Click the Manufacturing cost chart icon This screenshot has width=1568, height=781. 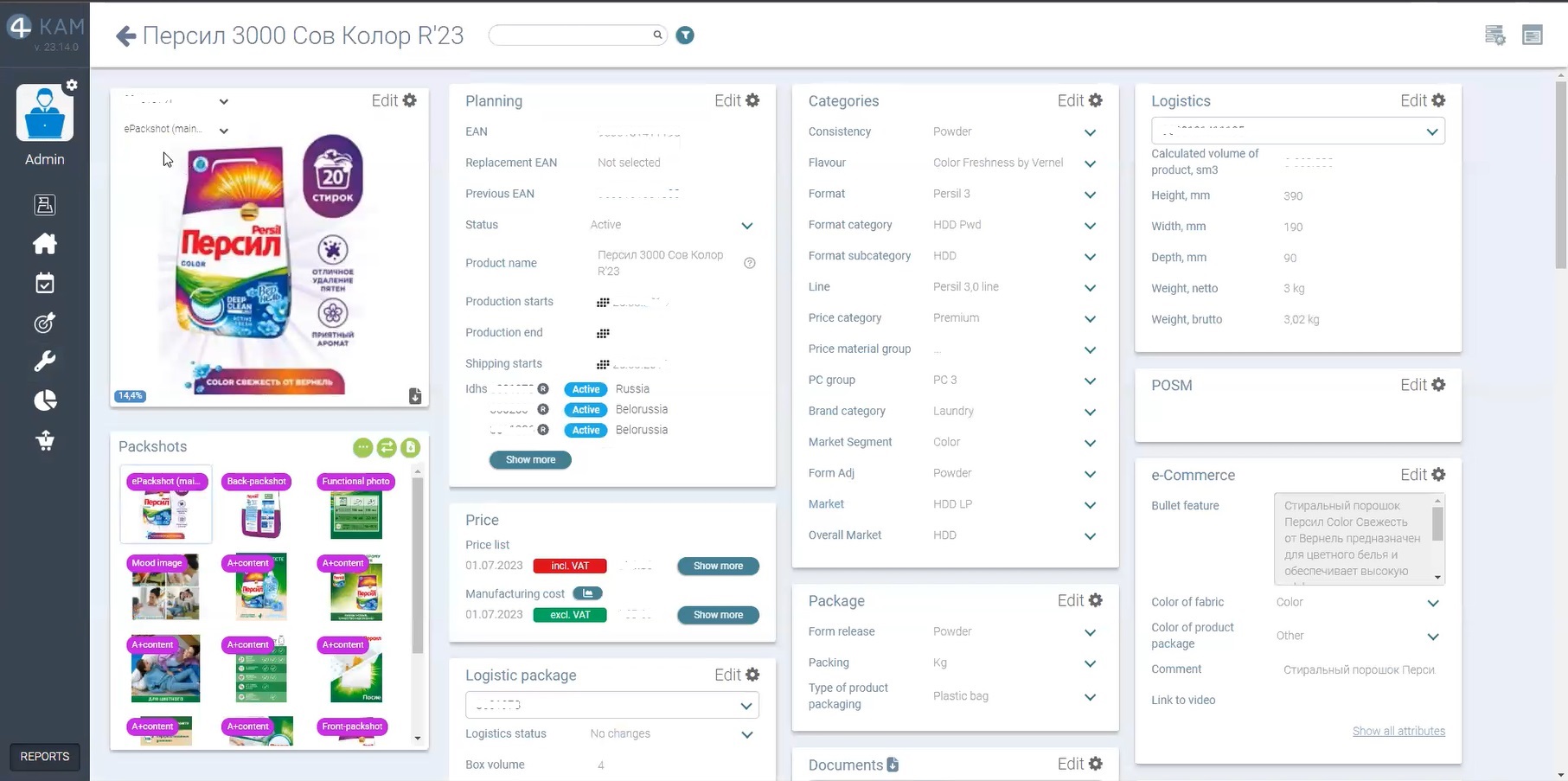pos(587,593)
